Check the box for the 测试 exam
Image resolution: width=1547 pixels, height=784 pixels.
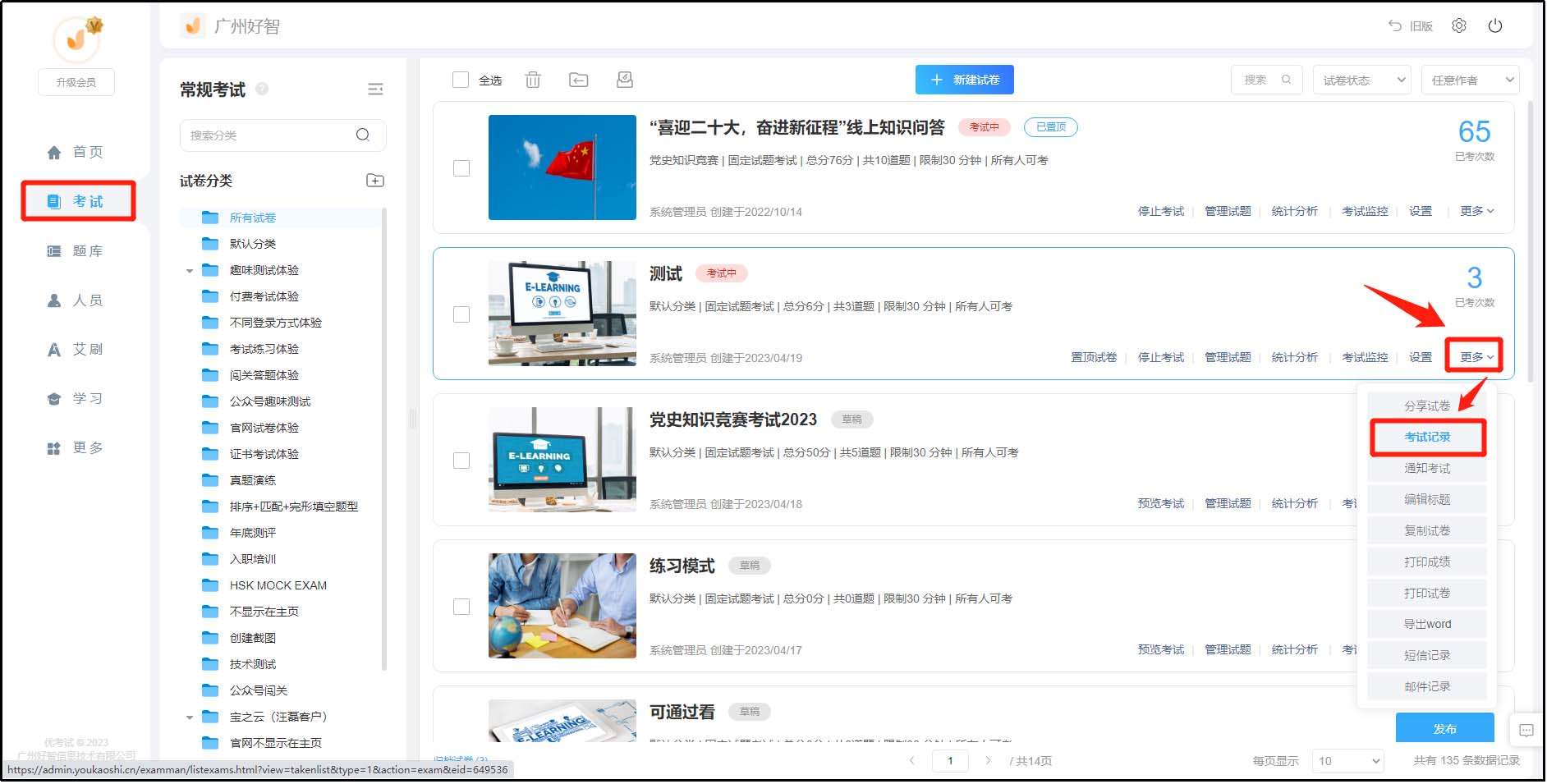tap(461, 314)
